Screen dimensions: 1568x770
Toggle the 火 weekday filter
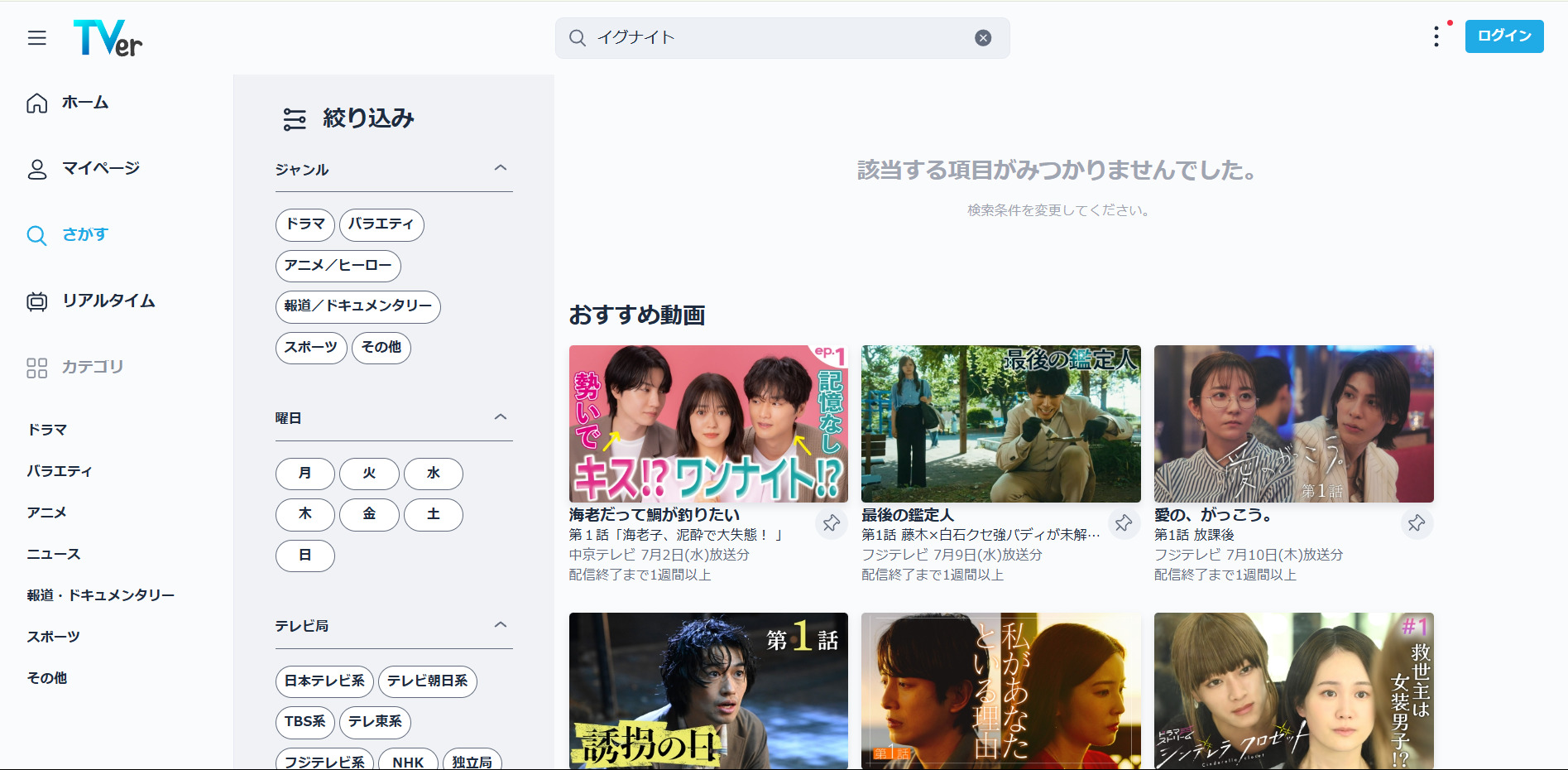click(369, 474)
